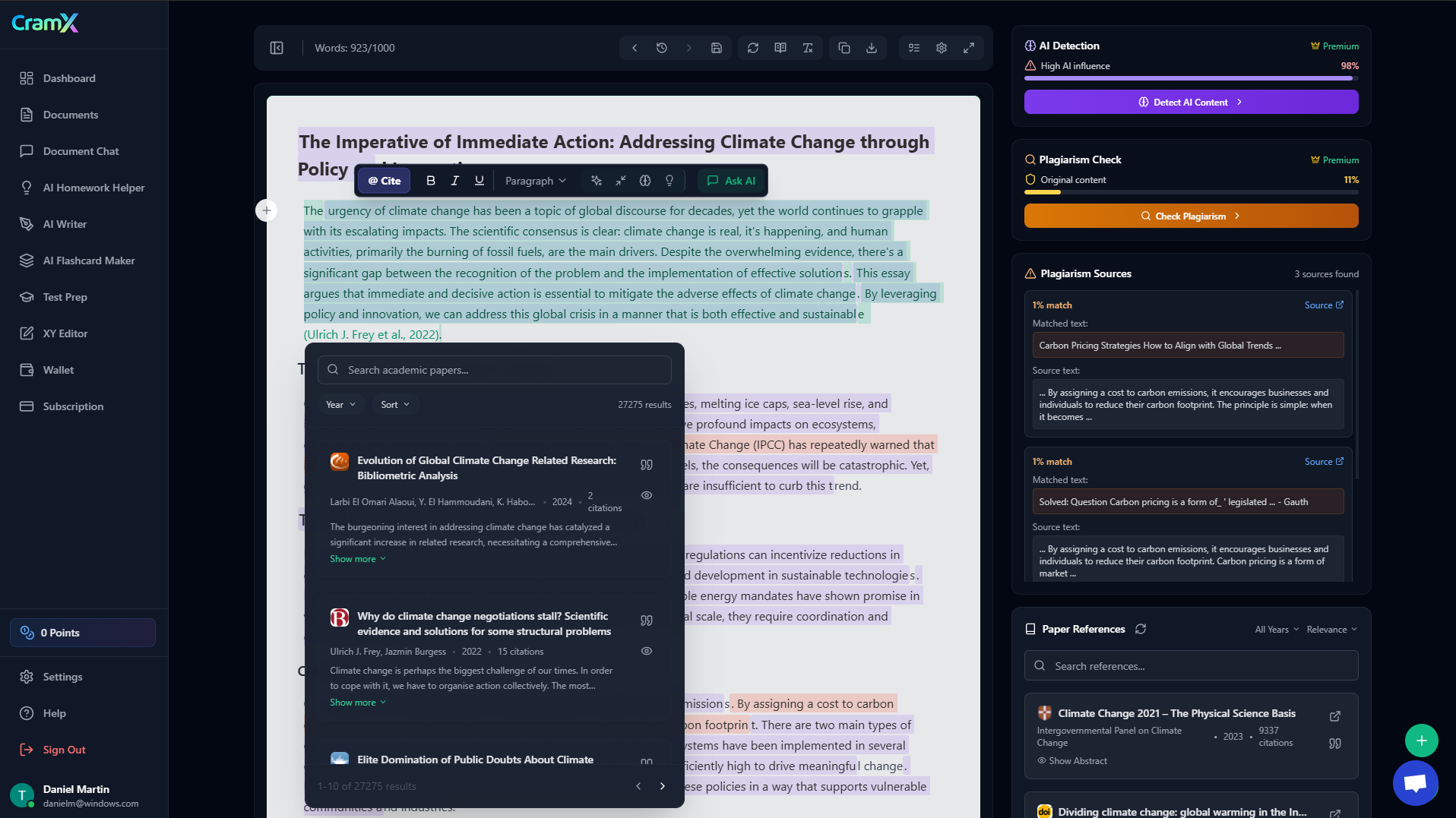This screenshot has width=1456, height=818.
Task: Open version history with the clock icon
Action: 662,47
